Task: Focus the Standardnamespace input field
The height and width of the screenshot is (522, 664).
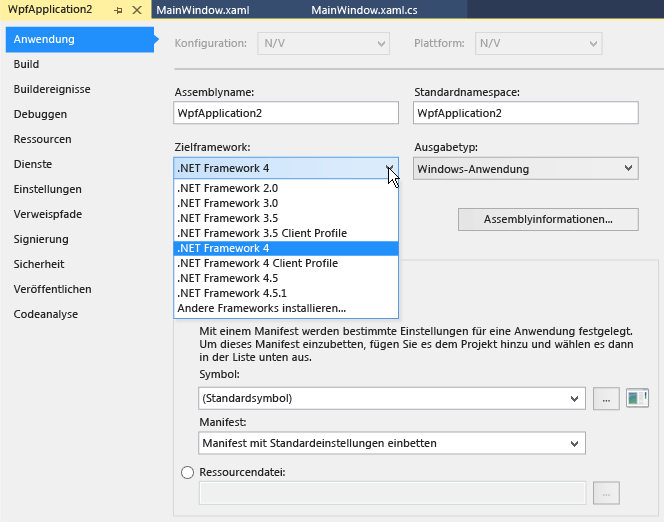Action: [x=526, y=113]
